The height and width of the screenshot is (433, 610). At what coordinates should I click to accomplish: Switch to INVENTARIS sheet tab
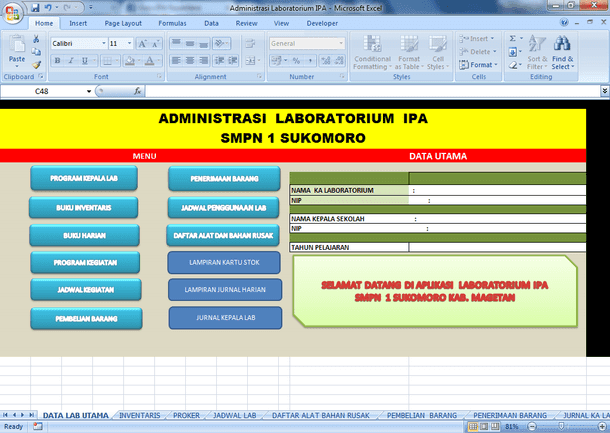[x=140, y=415]
